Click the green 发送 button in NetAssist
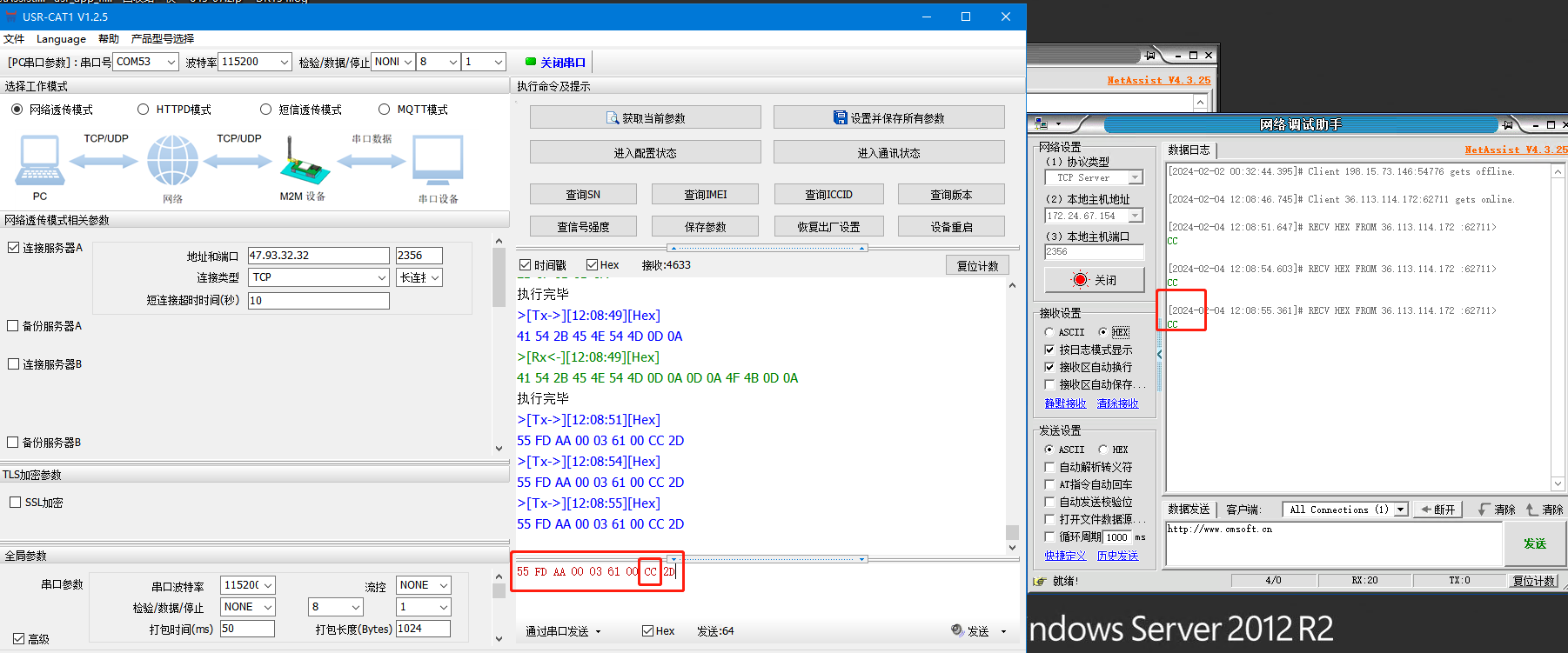1568x653 pixels. point(1535,543)
